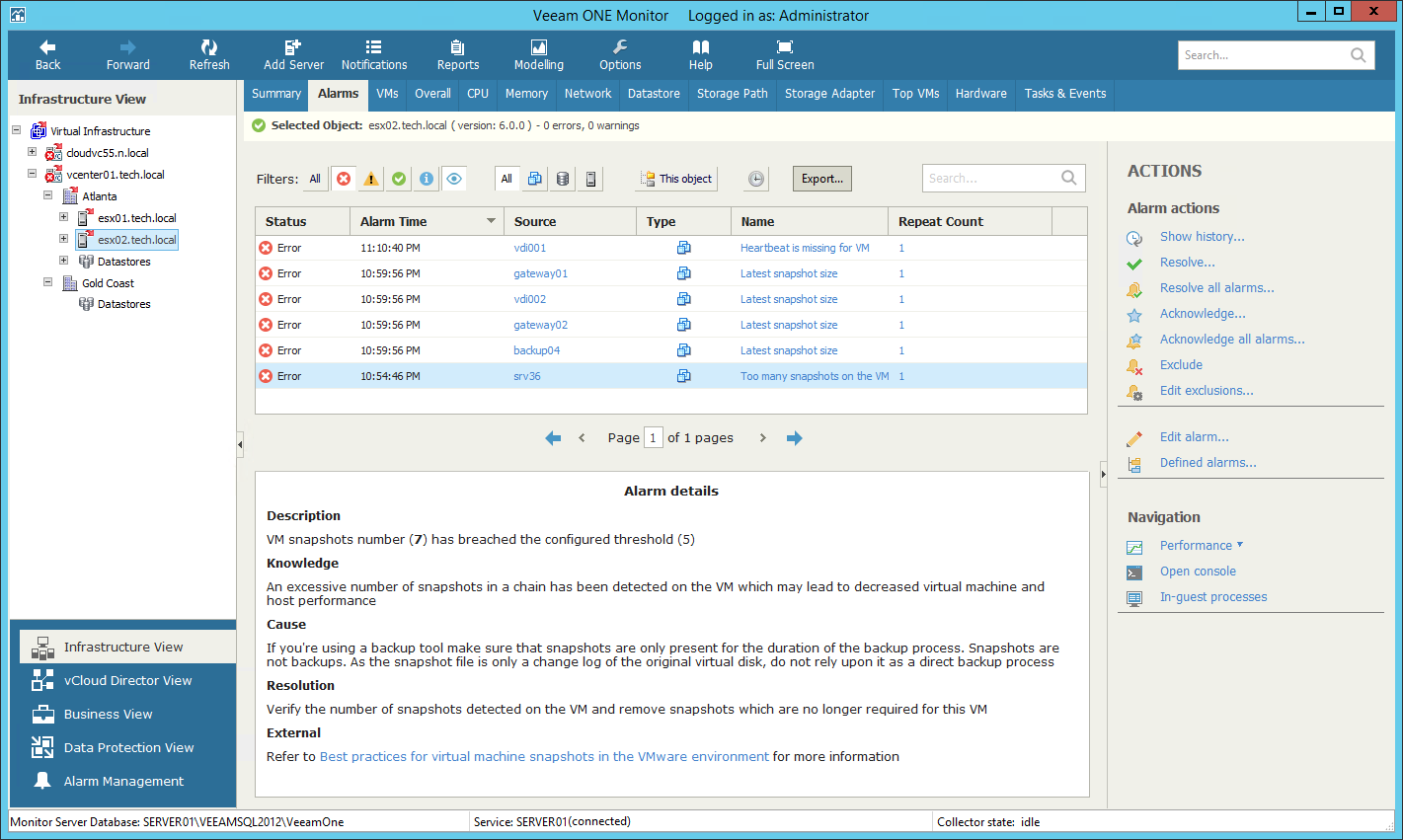
Task: Launch the Modelling tool
Action: pos(539,55)
